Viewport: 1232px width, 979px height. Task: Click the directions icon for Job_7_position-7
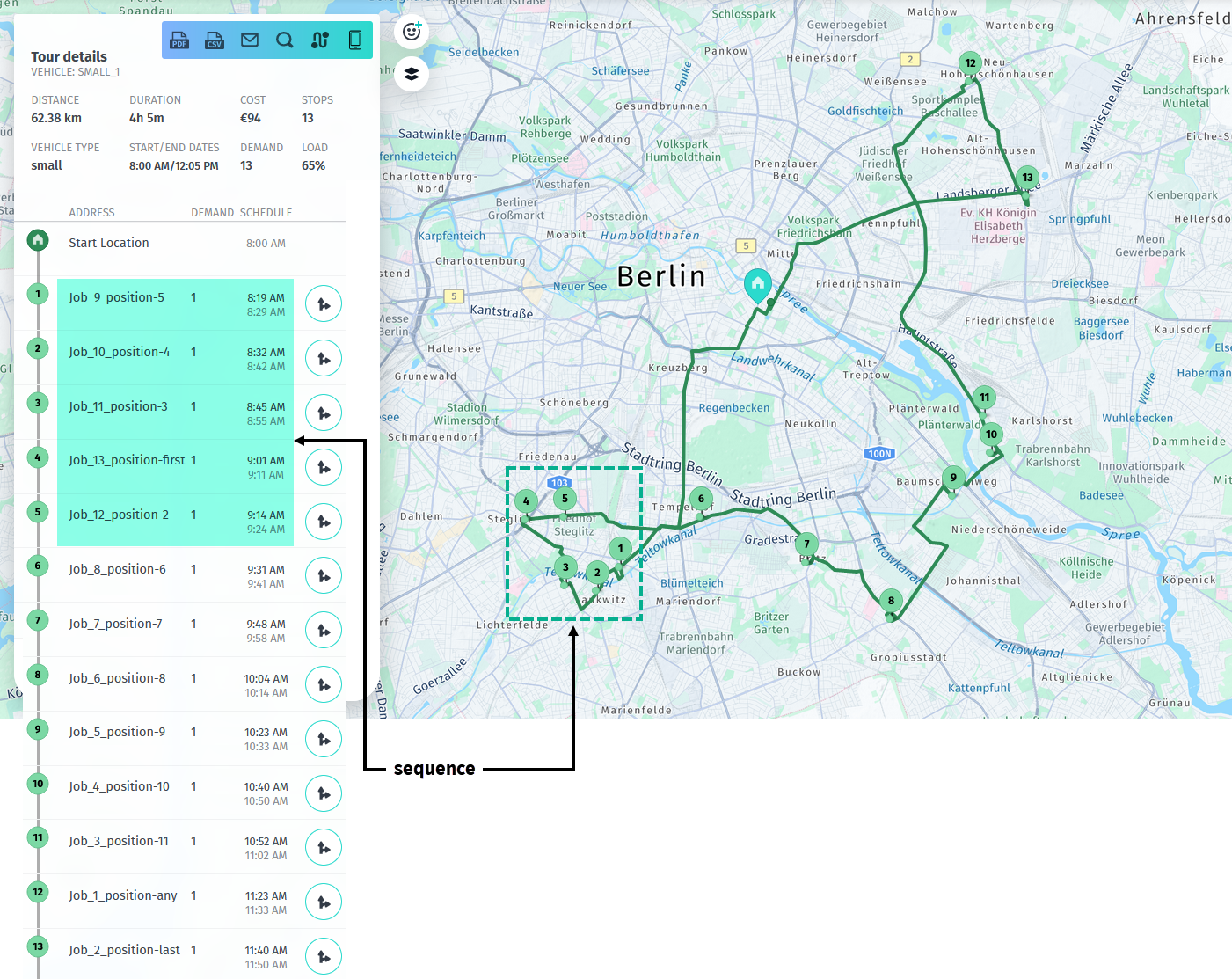pos(324,631)
